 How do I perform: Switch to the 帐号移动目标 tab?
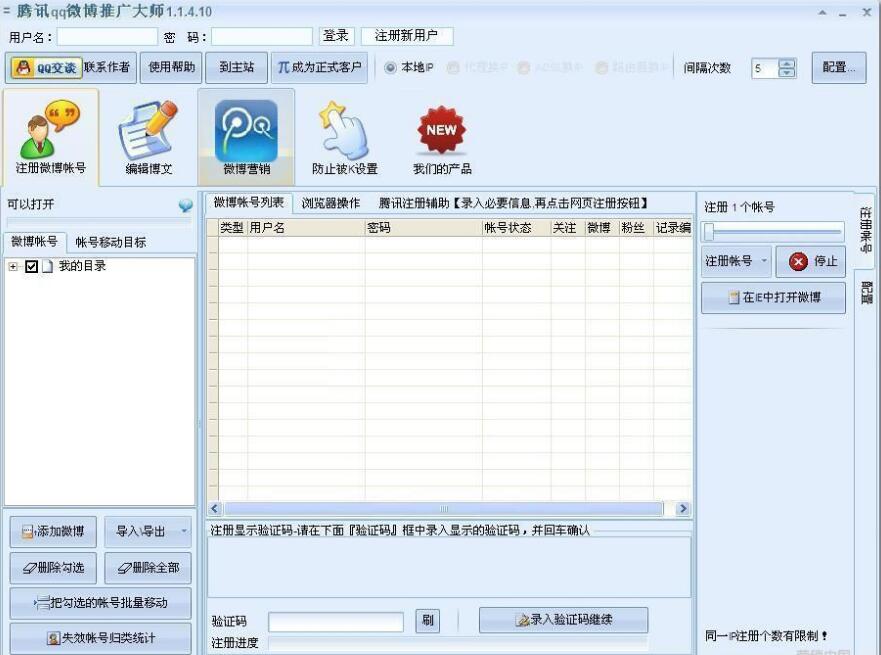pos(111,242)
